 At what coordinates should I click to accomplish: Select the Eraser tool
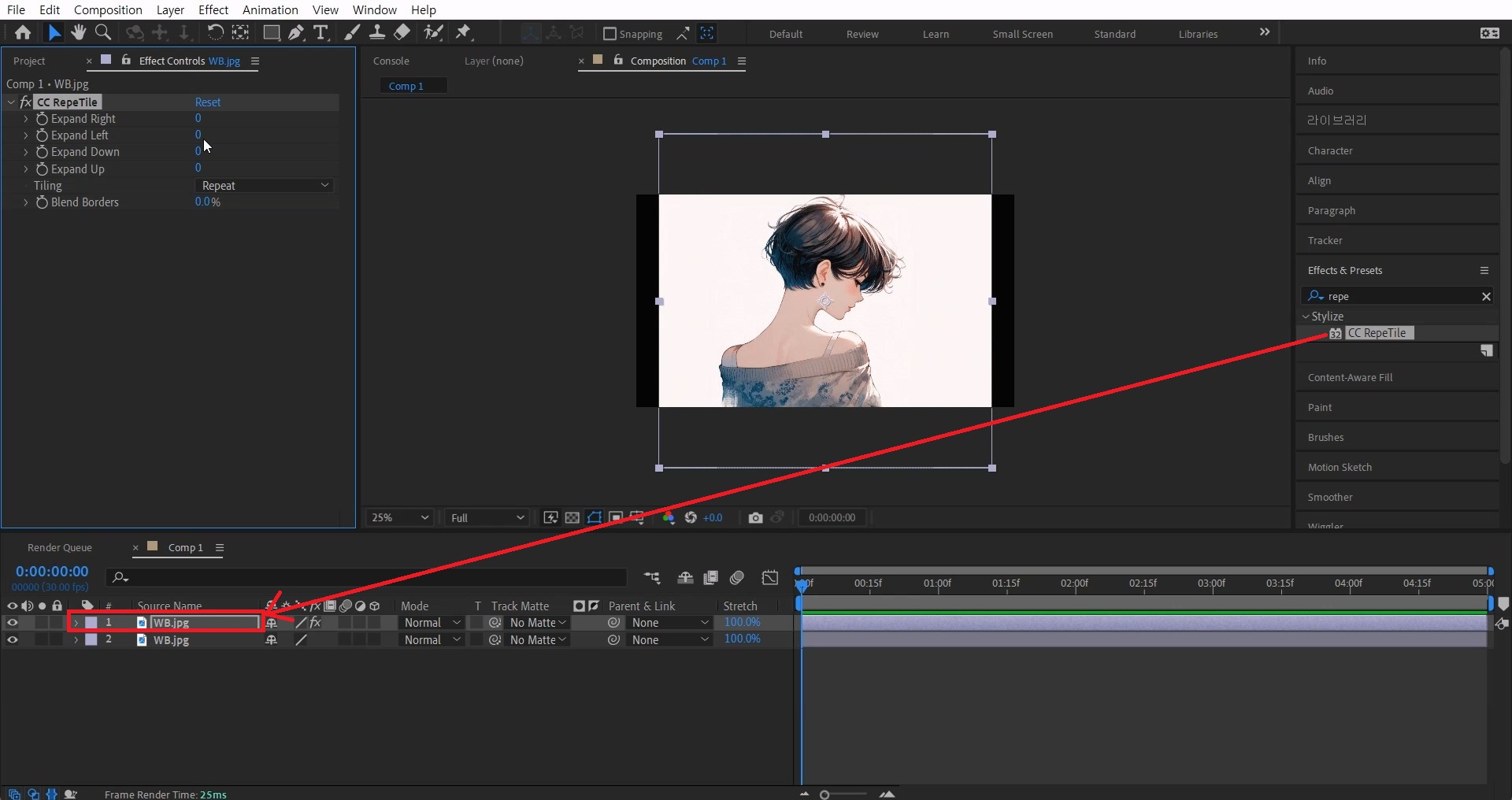point(402,33)
